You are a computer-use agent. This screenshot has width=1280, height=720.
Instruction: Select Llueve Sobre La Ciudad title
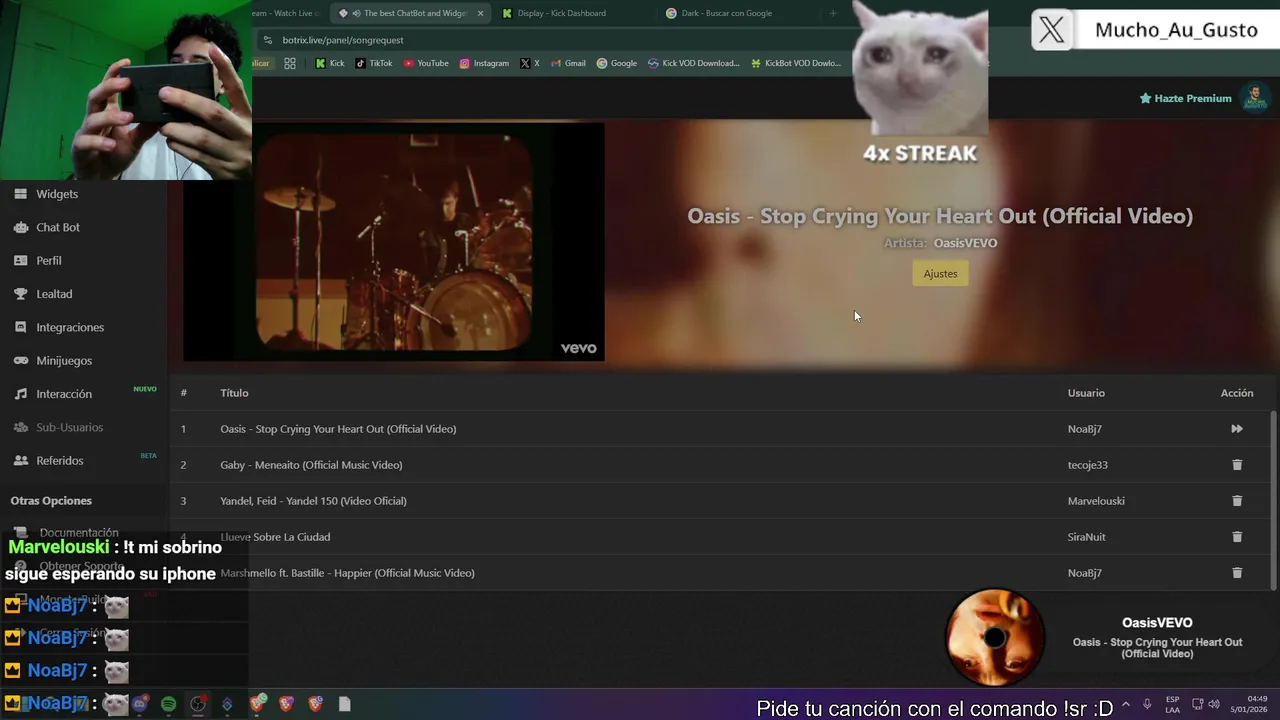275,537
